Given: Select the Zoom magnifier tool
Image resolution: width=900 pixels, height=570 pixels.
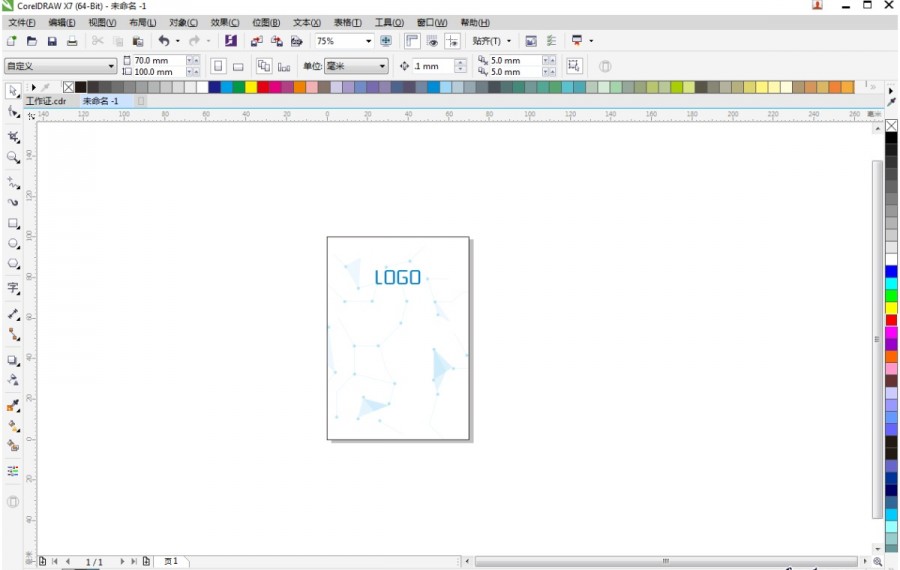Looking at the screenshot, I should [x=13, y=157].
